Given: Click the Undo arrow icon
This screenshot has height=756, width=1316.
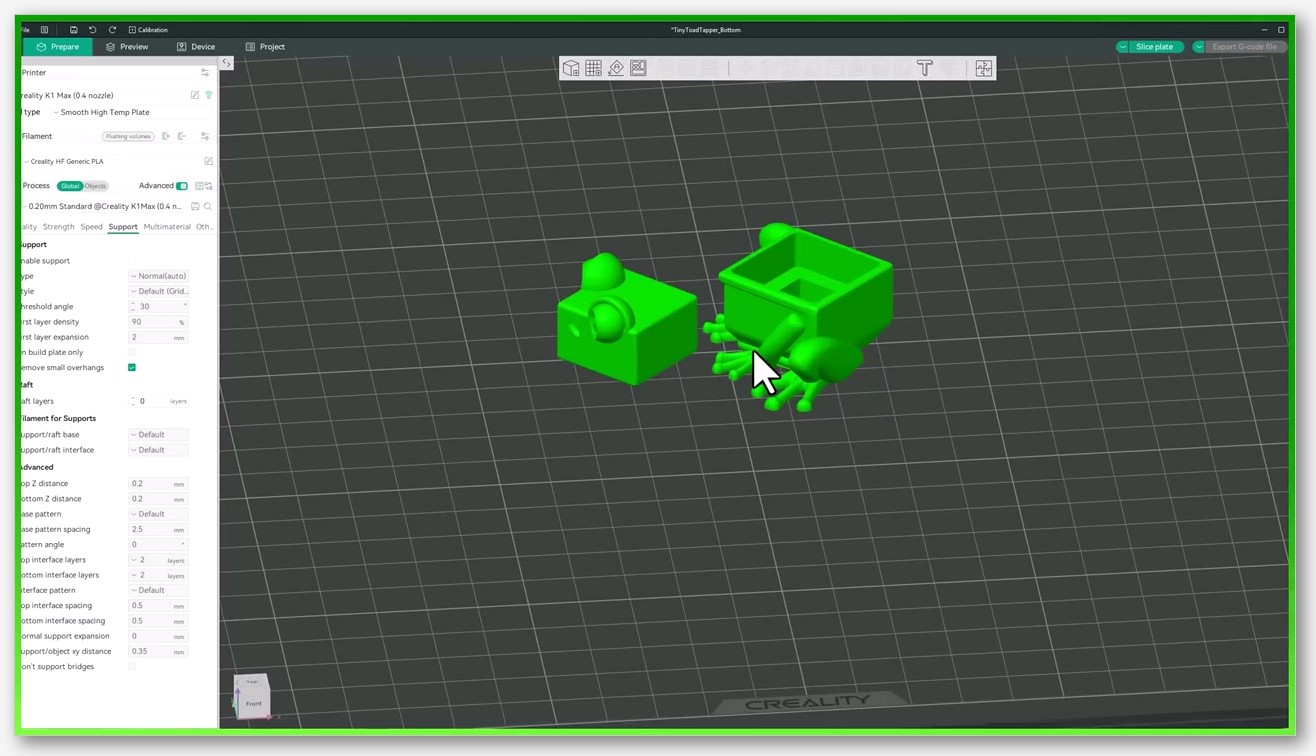Looking at the screenshot, I should coord(92,30).
